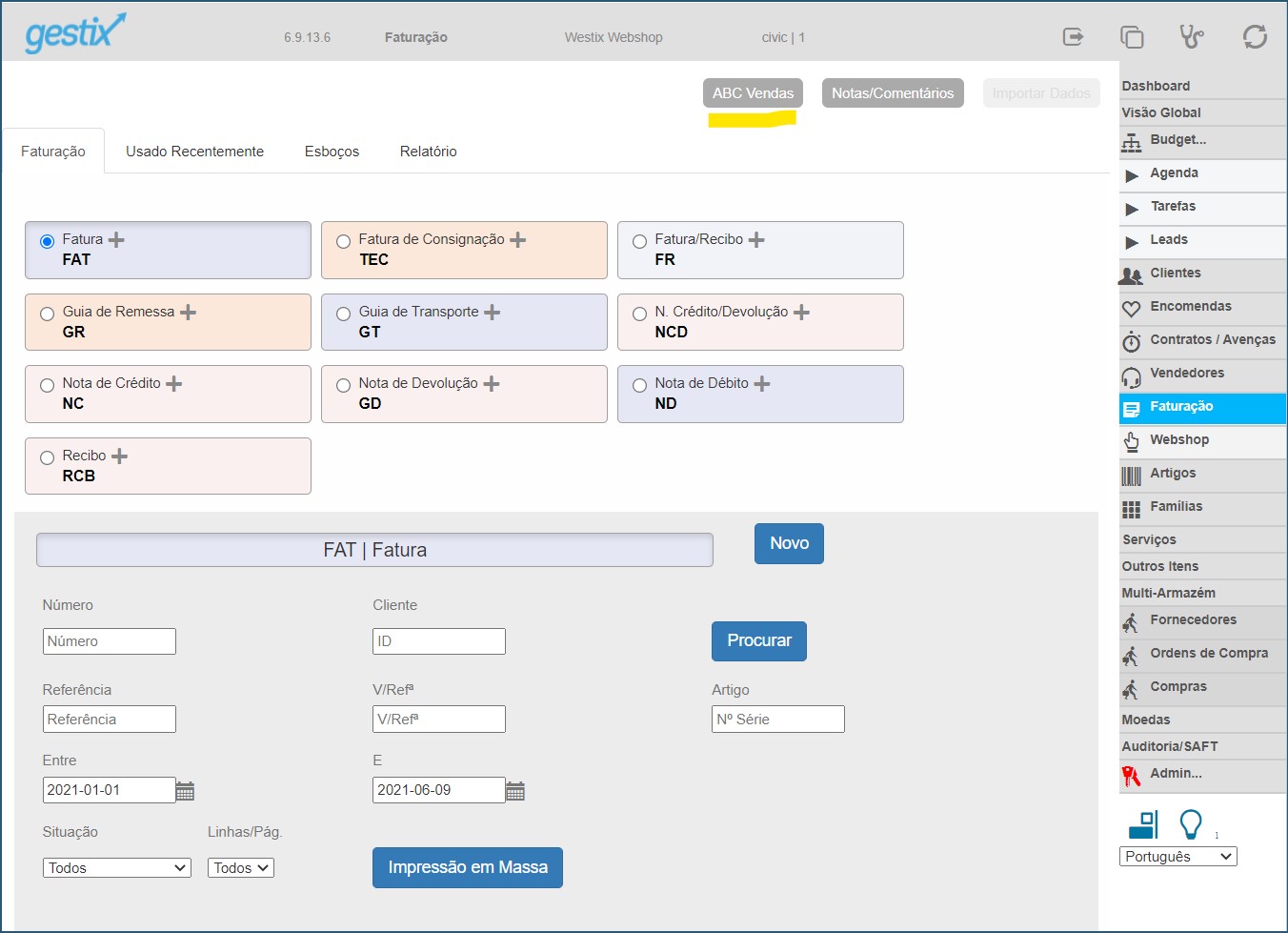Click the refresh icon in header
1288x933 pixels.
[1255, 36]
